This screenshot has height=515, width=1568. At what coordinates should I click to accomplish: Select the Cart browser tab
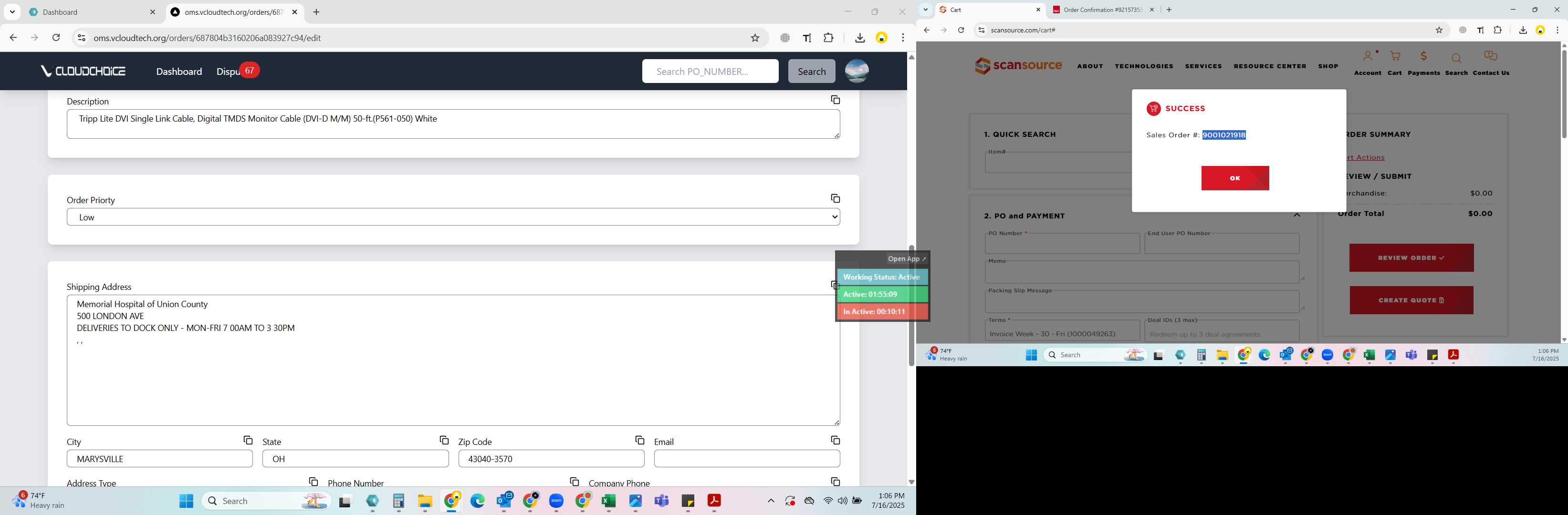pyautogui.click(x=989, y=10)
